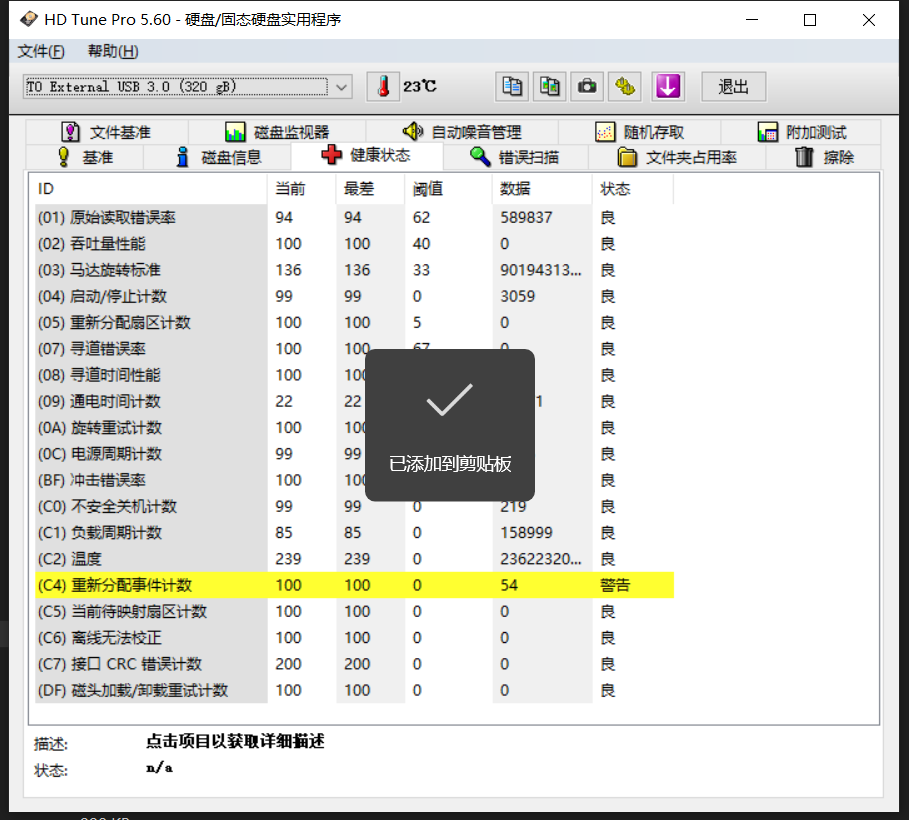Click the 退出 button
Screen dimensions: 909x820
coord(733,87)
